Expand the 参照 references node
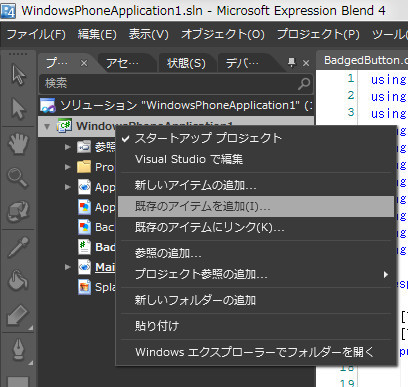Image resolution: width=408 pixels, height=387 pixels. [x=68, y=147]
